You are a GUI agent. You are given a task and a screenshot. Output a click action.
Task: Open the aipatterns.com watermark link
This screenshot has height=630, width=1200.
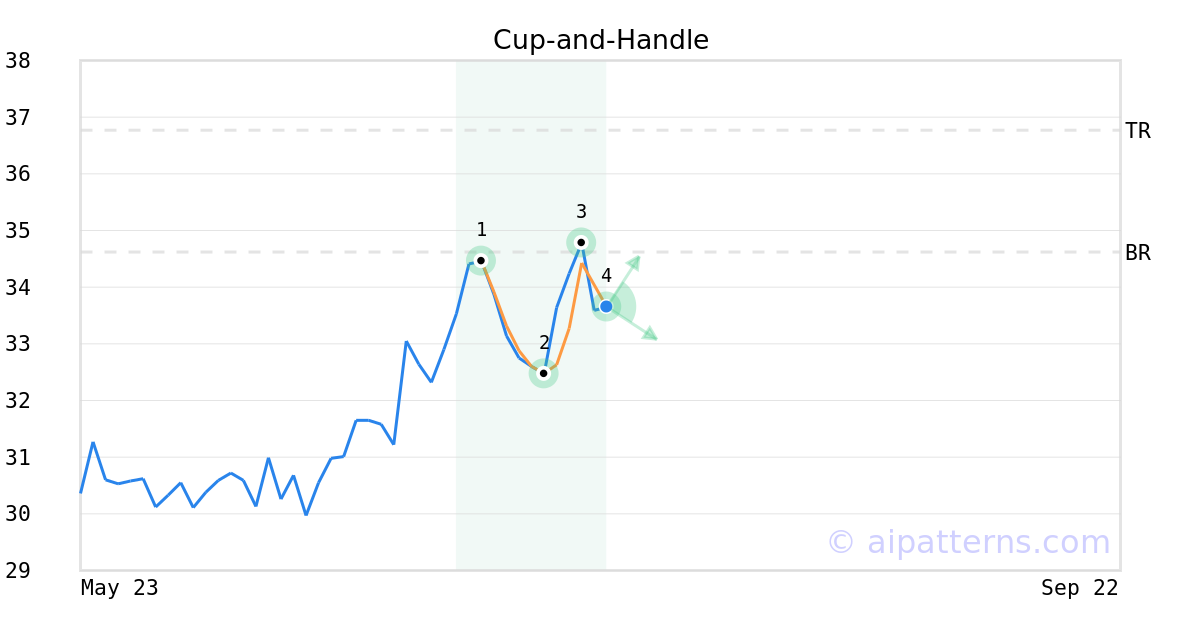[x=968, y=542]
